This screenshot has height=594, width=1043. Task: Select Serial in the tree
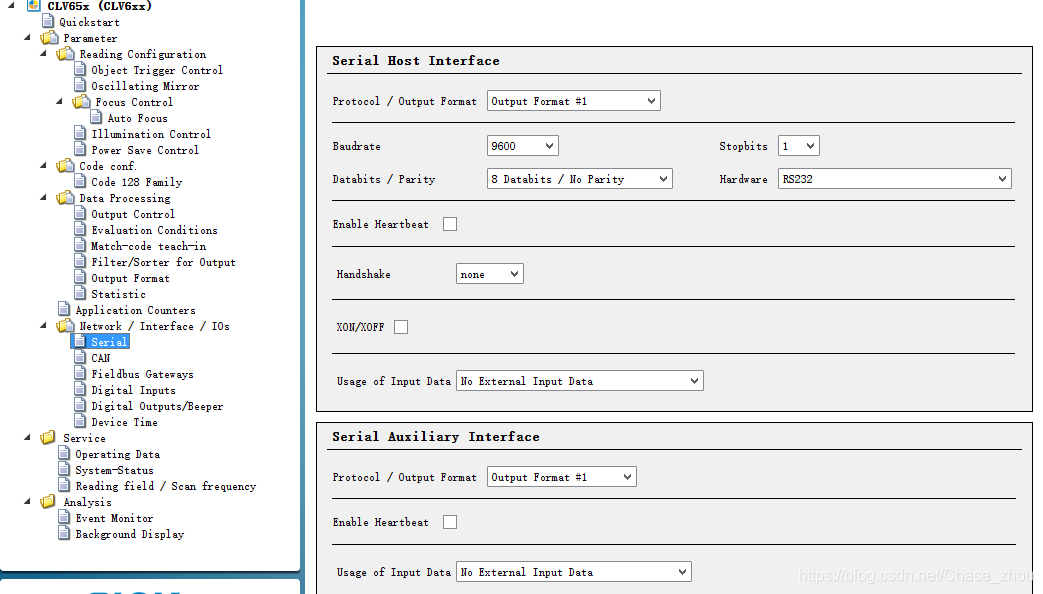108,342
